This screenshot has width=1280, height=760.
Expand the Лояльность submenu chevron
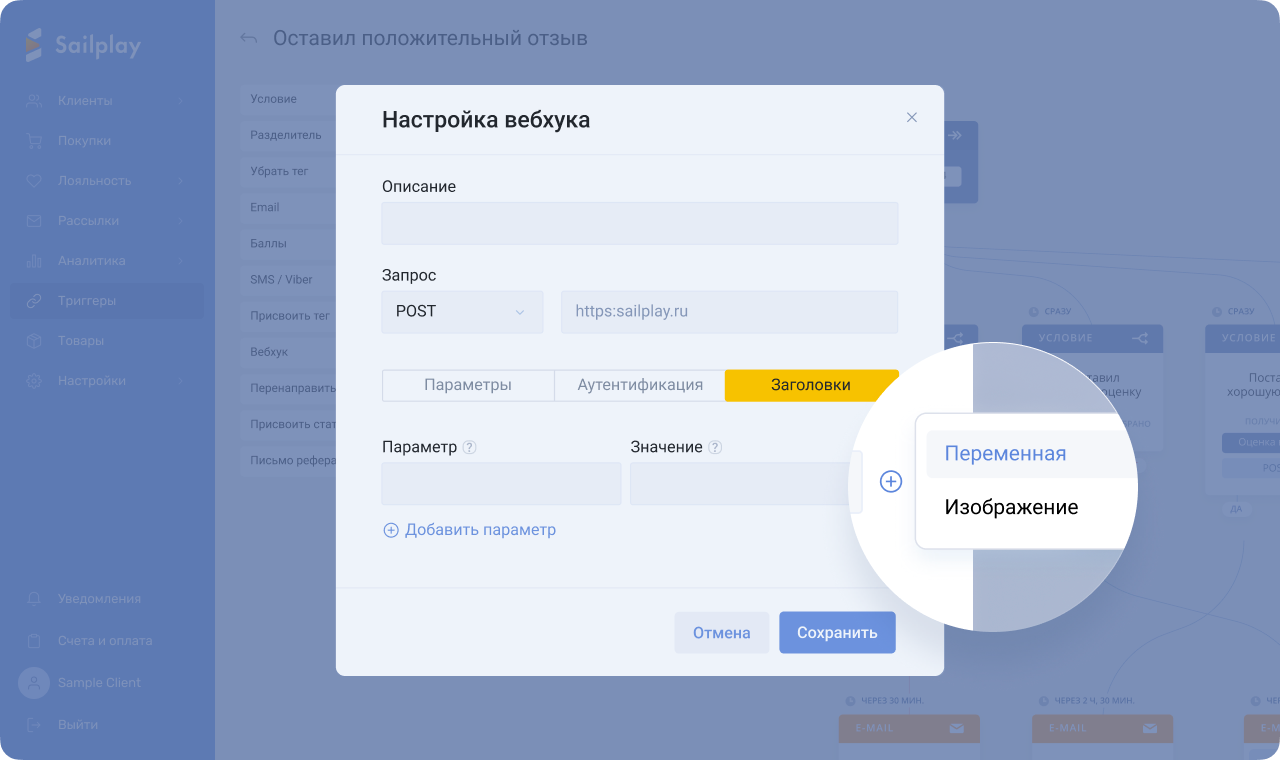pyautogui.click(x=180, y=181)
